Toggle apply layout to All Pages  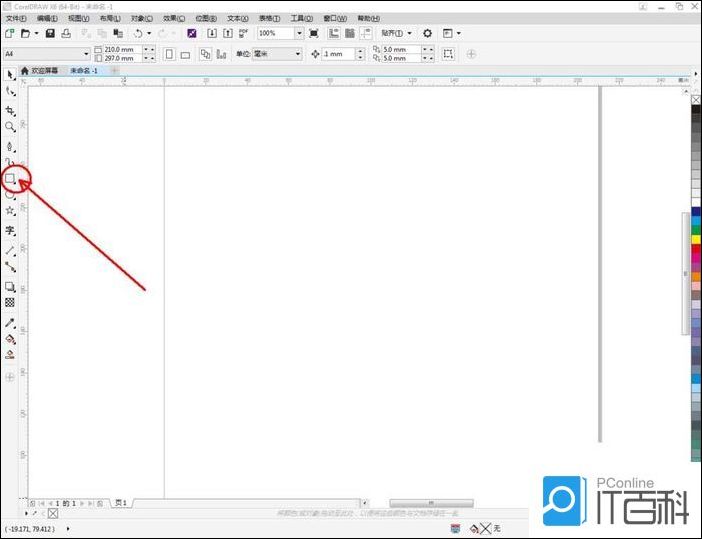tap(205, 54)
